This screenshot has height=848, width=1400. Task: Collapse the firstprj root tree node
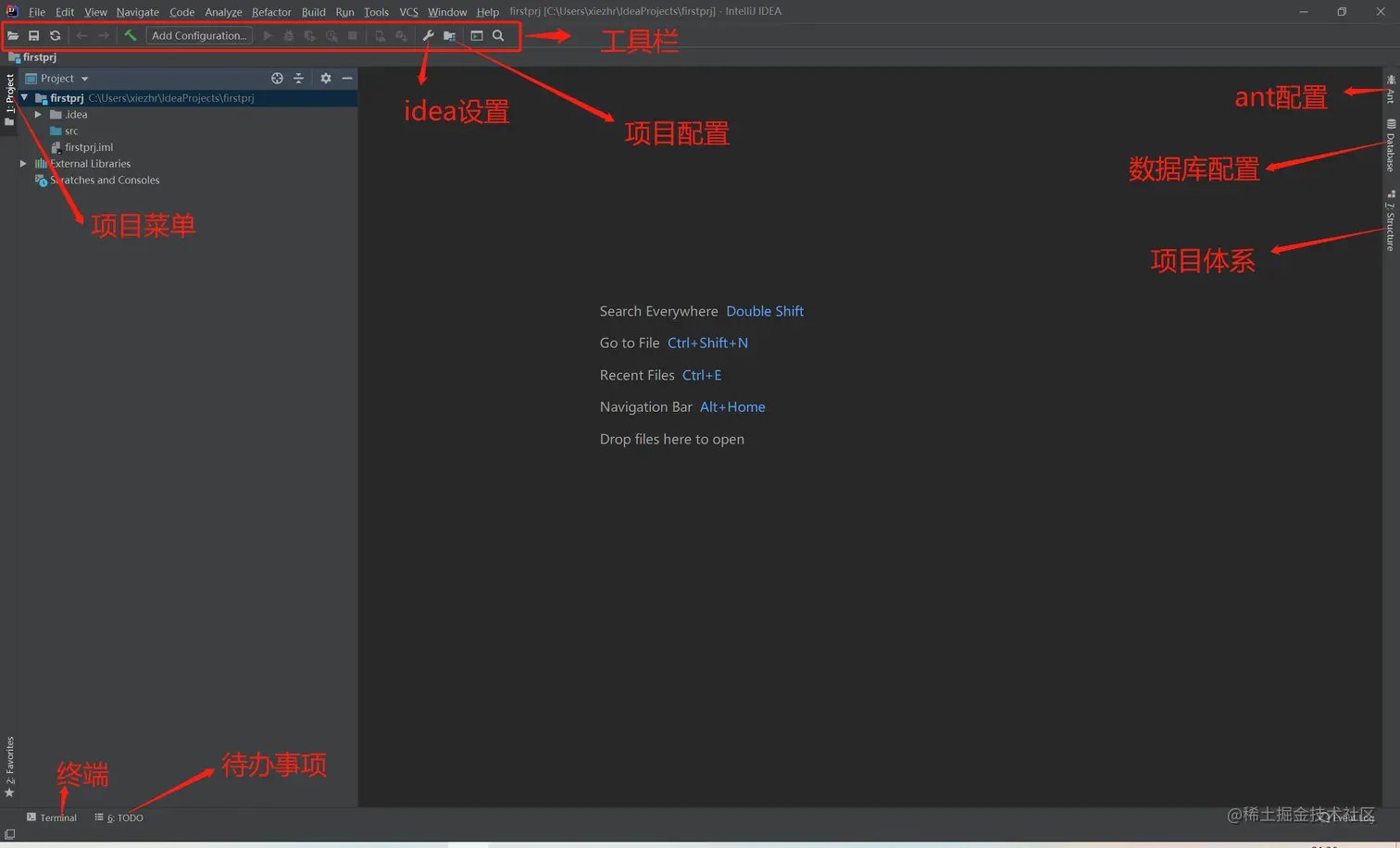24,97
